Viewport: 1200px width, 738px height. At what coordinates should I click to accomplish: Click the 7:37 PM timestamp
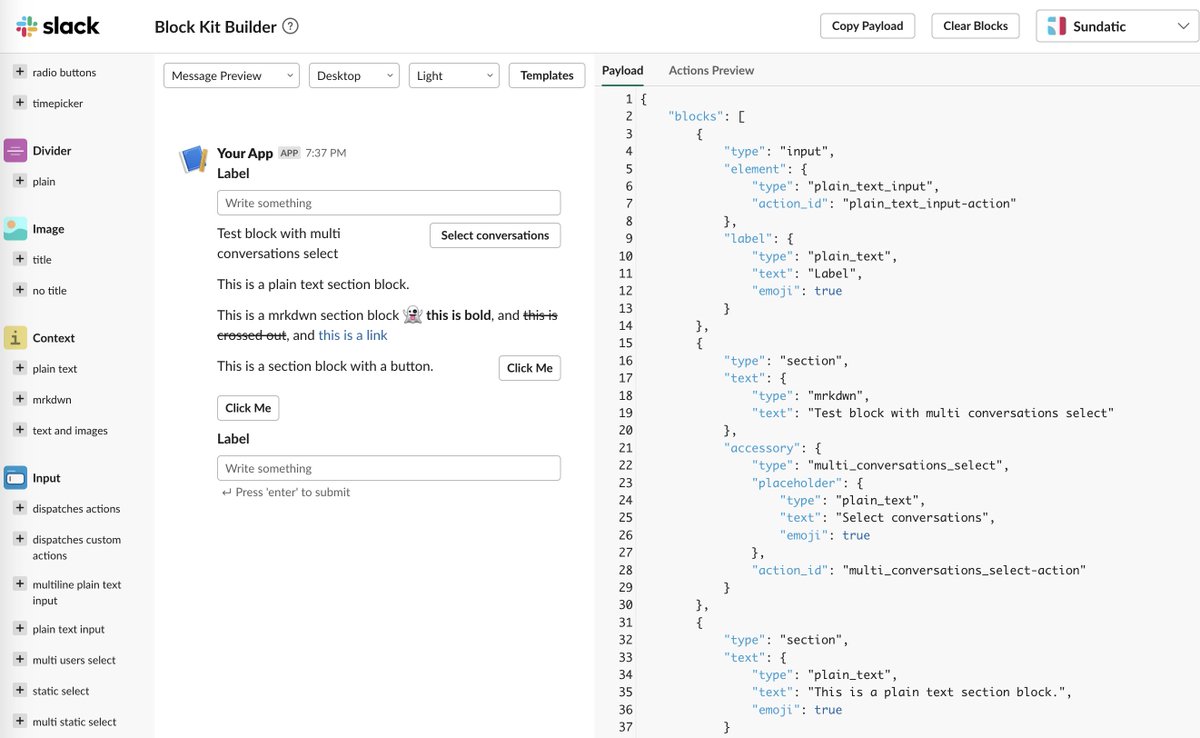point(326,153)
